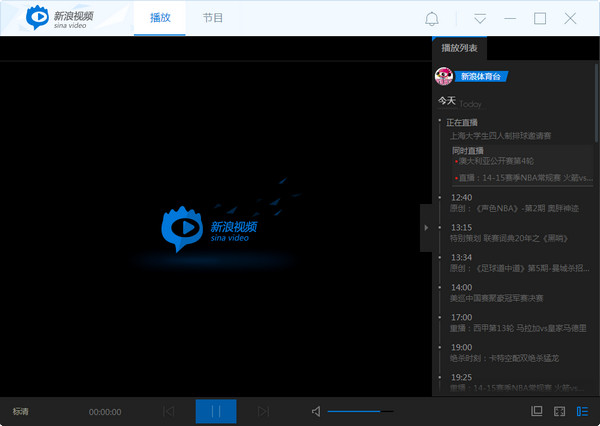The image size is (600, 426).
Task: Open 澳大利亚公开赛第4轮 live stream
Action: click(496, 160)
